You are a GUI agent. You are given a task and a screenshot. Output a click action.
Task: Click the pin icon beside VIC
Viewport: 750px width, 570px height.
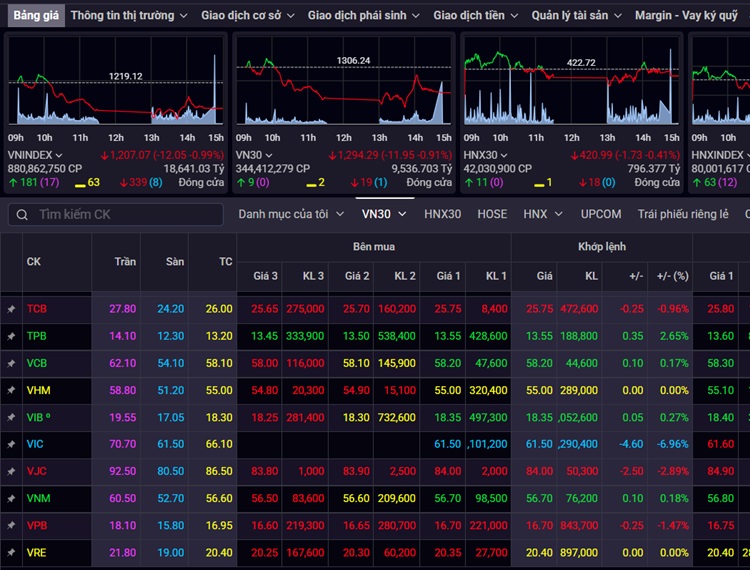pos(11,444)
